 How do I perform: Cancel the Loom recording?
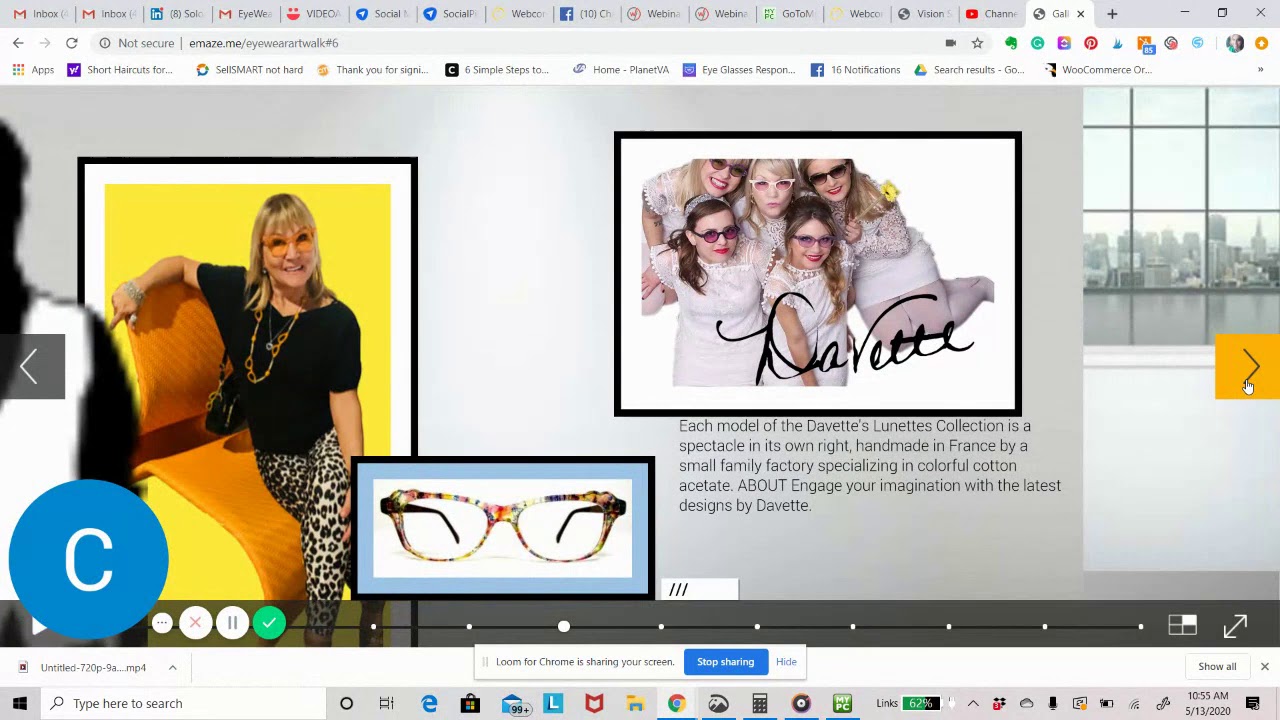[195, 623]
